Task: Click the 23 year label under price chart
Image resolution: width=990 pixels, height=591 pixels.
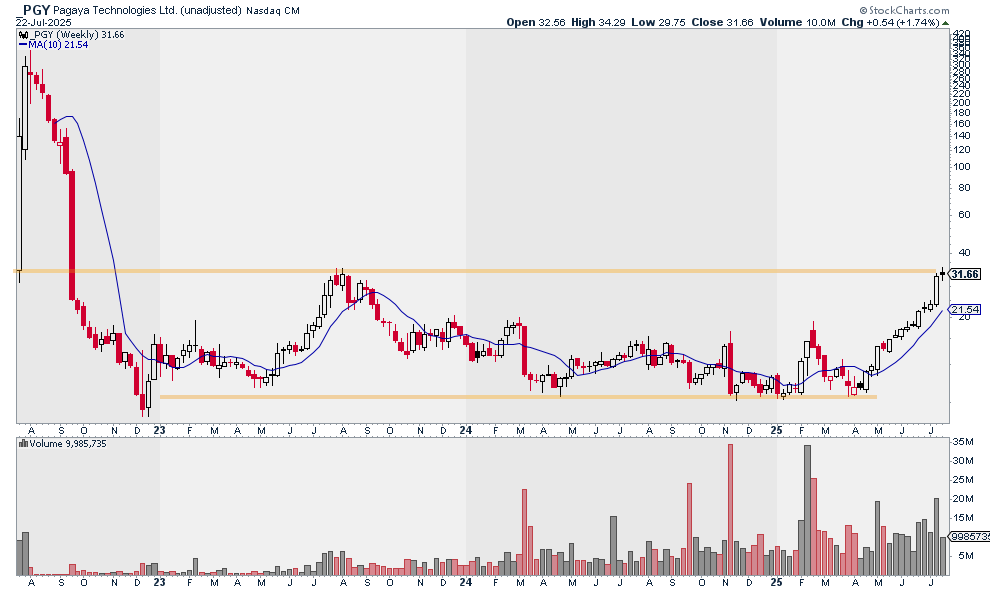Action: click(159, 430)
